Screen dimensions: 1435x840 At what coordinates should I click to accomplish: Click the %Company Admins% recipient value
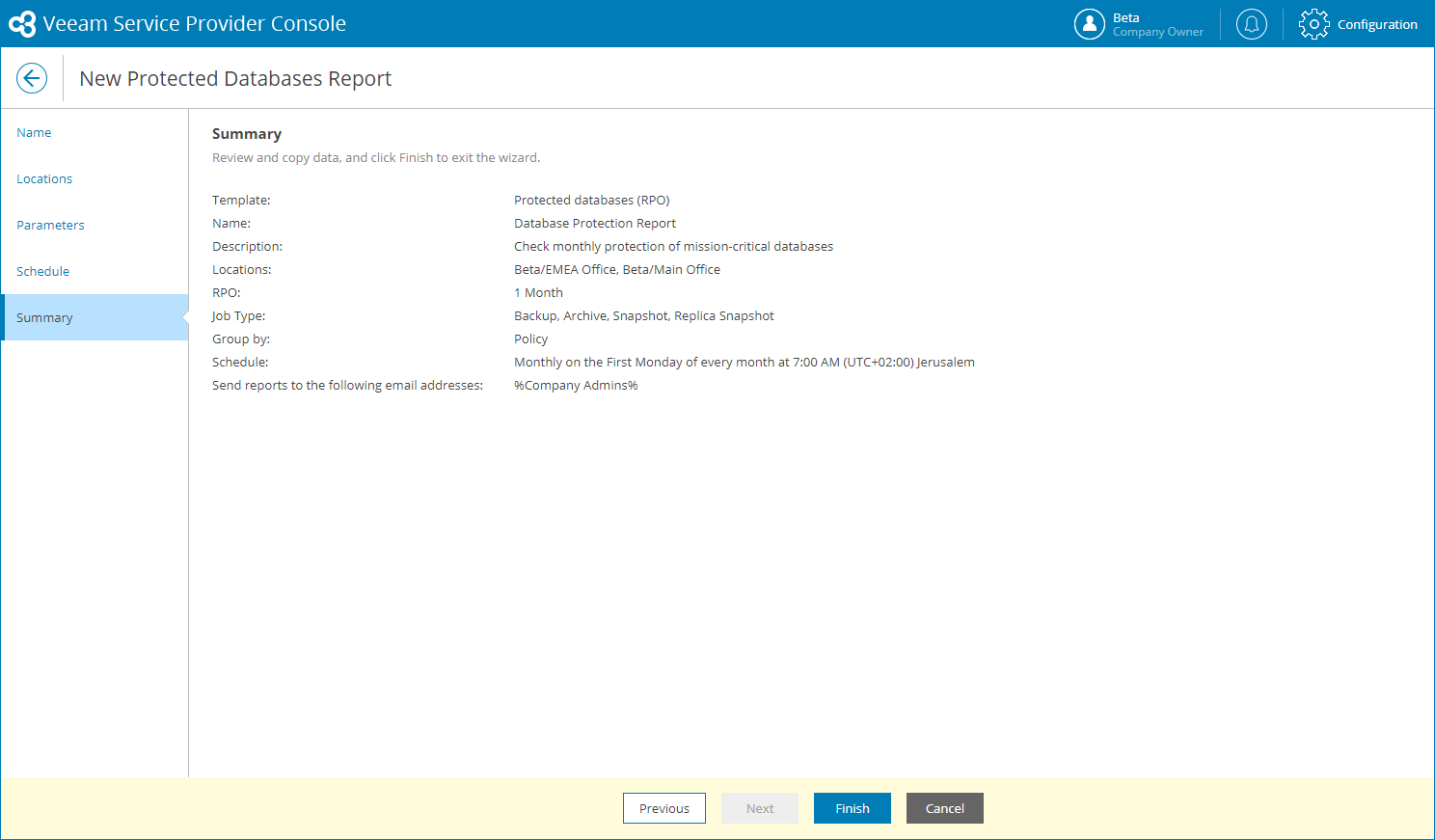[x=576, y=385]
